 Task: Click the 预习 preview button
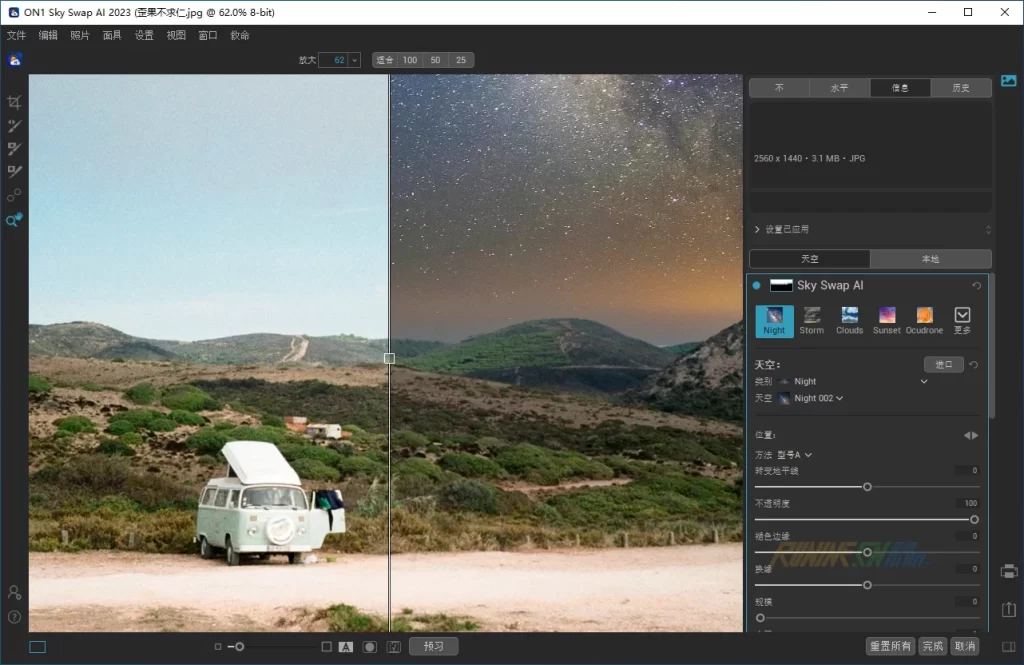click(x=433, y=646)
